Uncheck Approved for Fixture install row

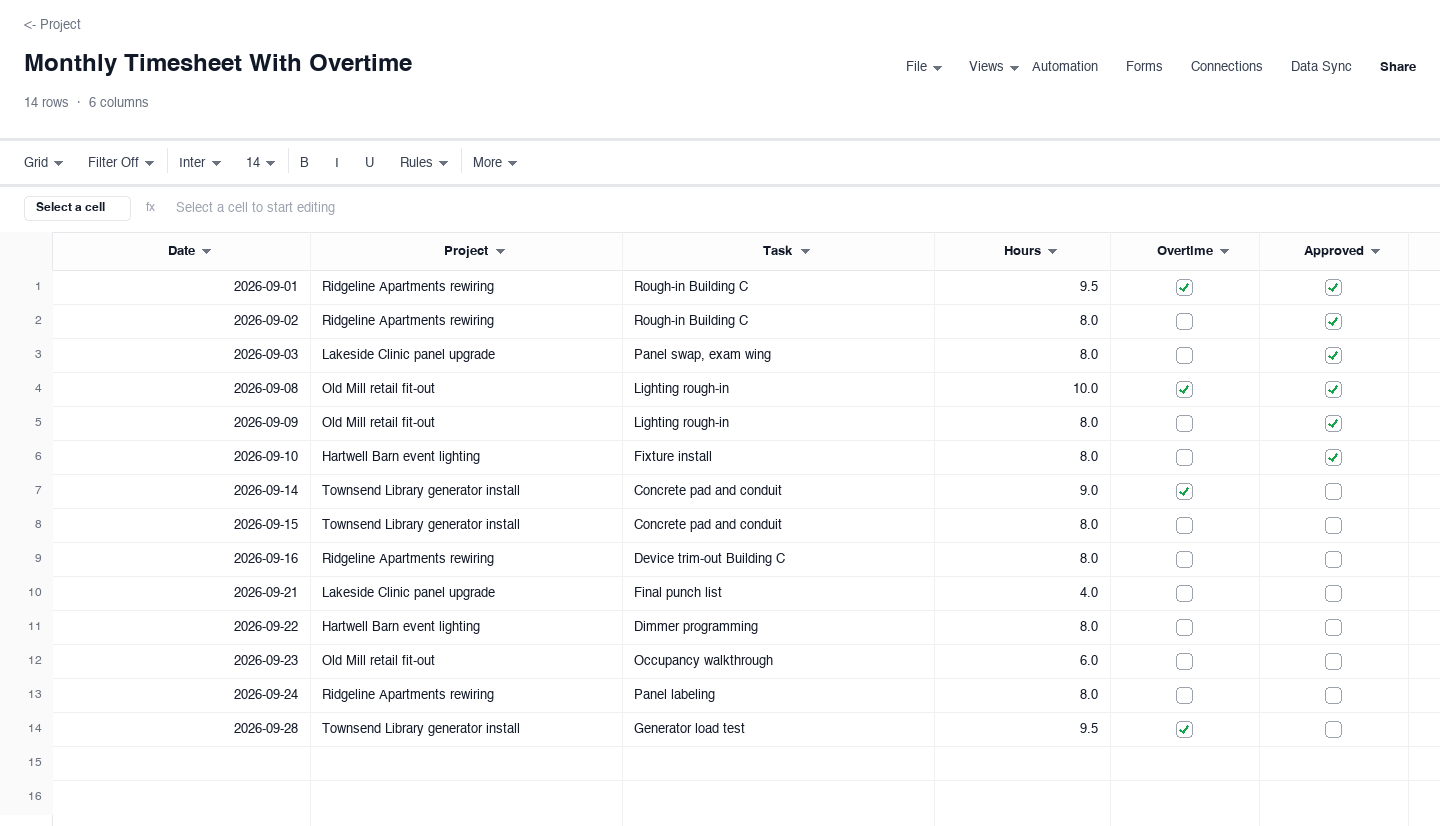pos(1333,457)
